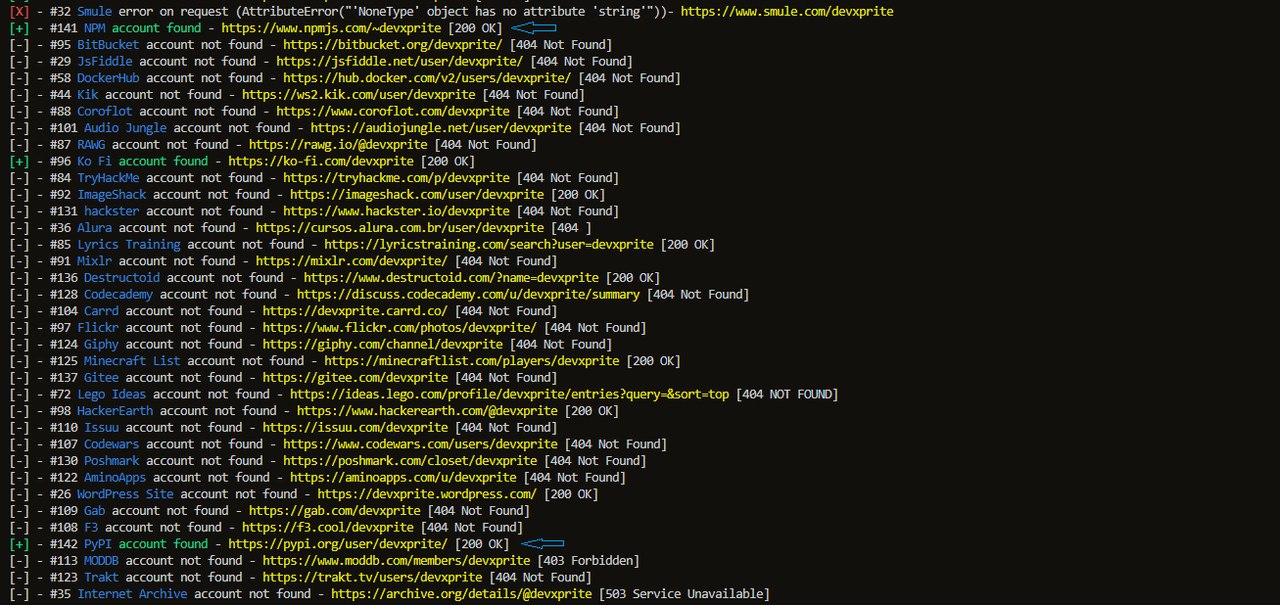This screenshot has width=1280, height=605.
Task: Open the flickr.com photos devxprite URL
Action: pyautogui.click(x=400, y=328)
